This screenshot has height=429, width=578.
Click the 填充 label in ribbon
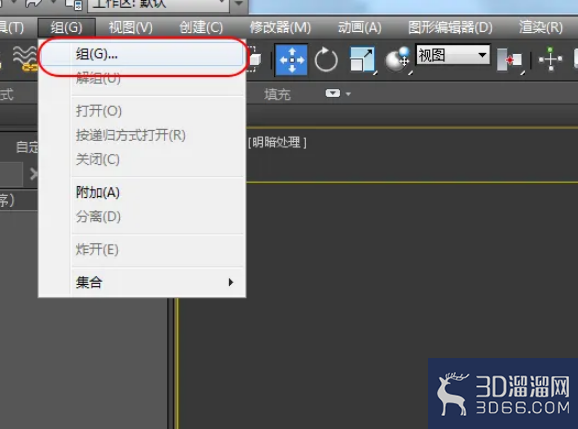[x=277, y=94]
